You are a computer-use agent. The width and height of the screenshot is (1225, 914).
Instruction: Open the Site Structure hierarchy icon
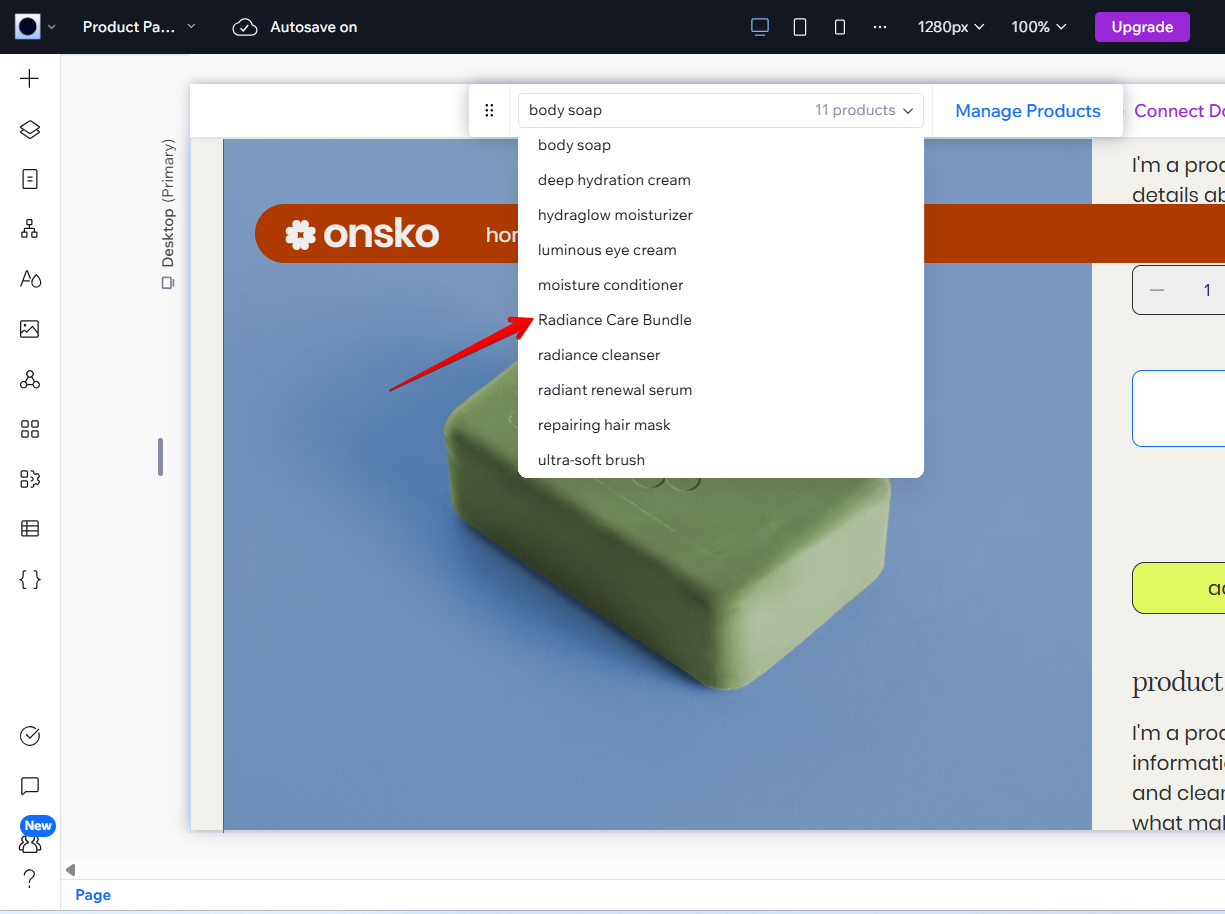[30, 229]
